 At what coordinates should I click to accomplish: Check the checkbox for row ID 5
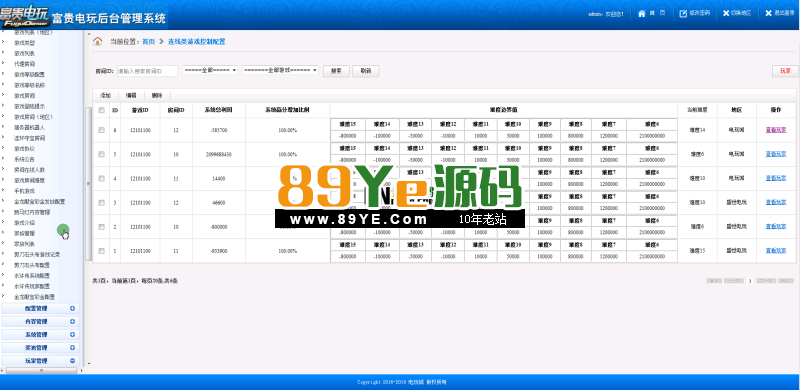click(x=102, y=154)
